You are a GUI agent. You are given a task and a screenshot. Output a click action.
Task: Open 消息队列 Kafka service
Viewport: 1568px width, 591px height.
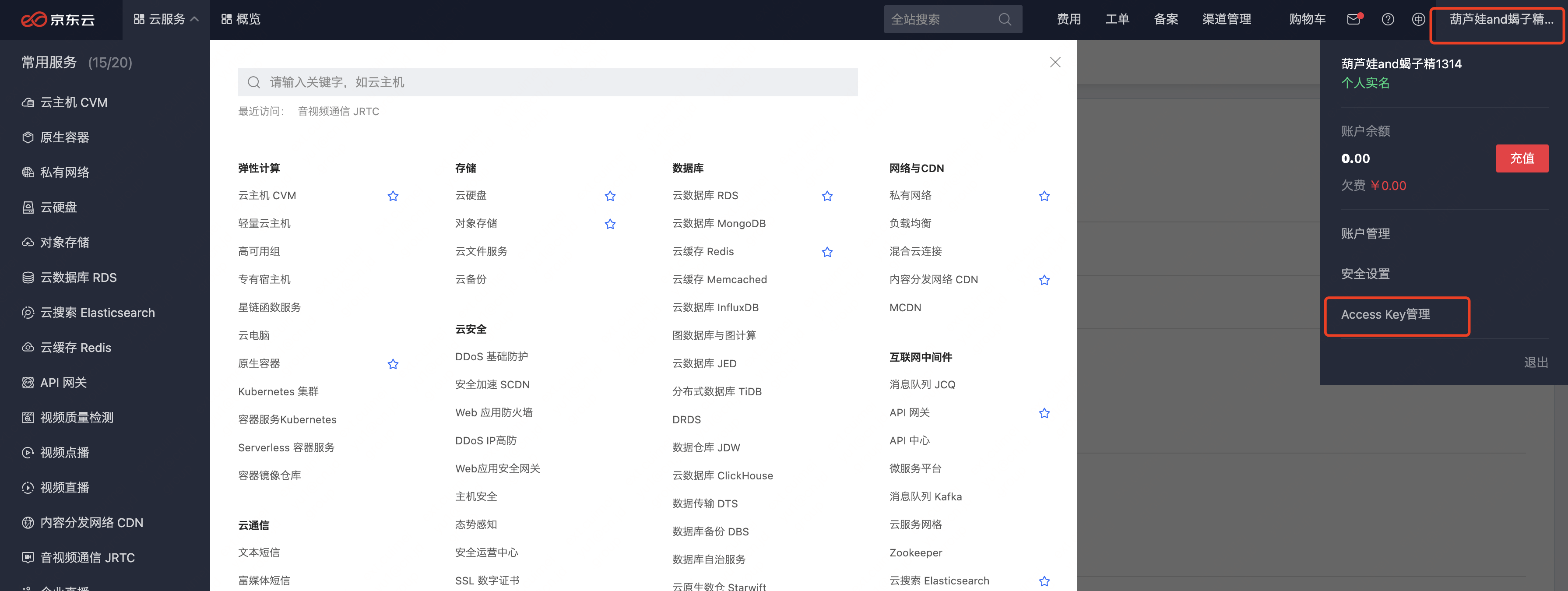[925, 497]
